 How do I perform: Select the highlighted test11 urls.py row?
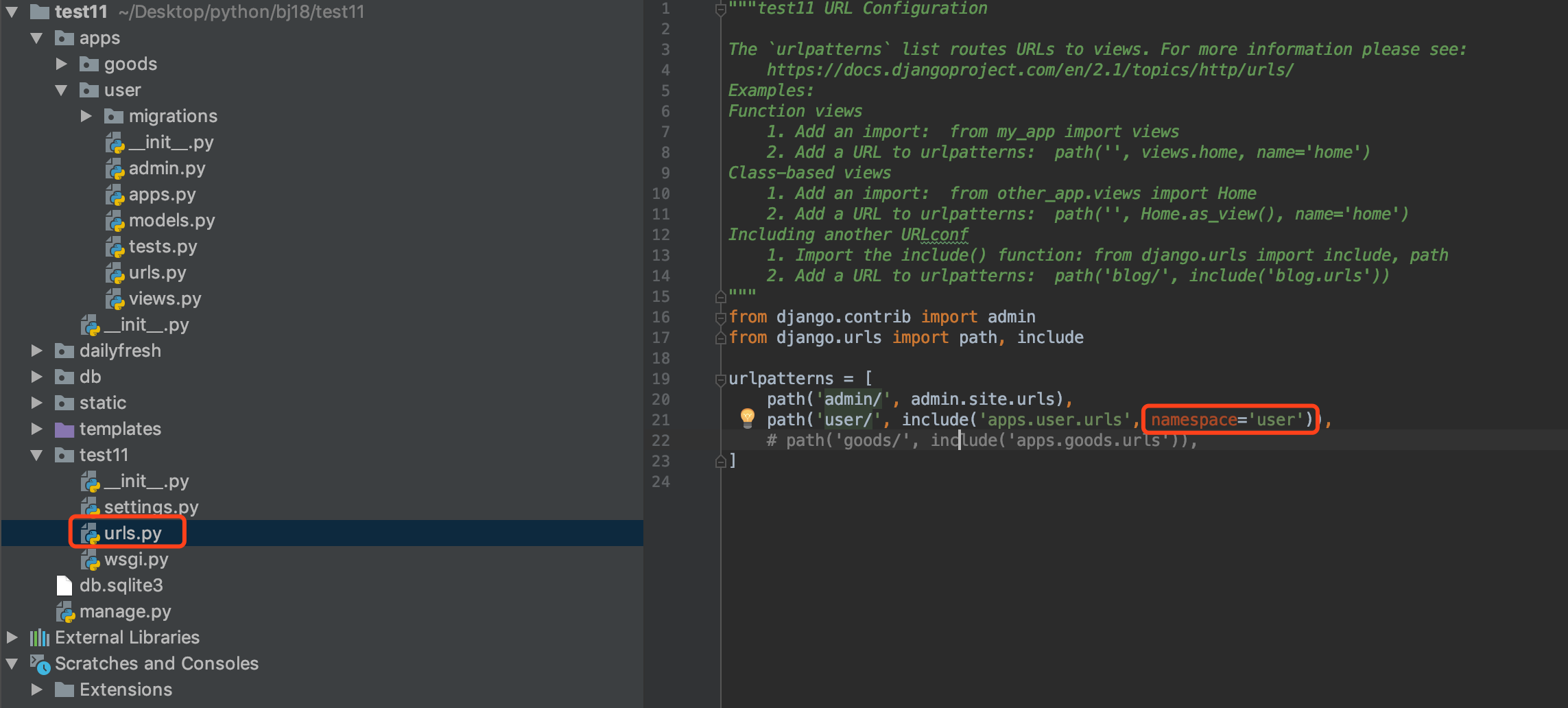click(x=322, y=533)
